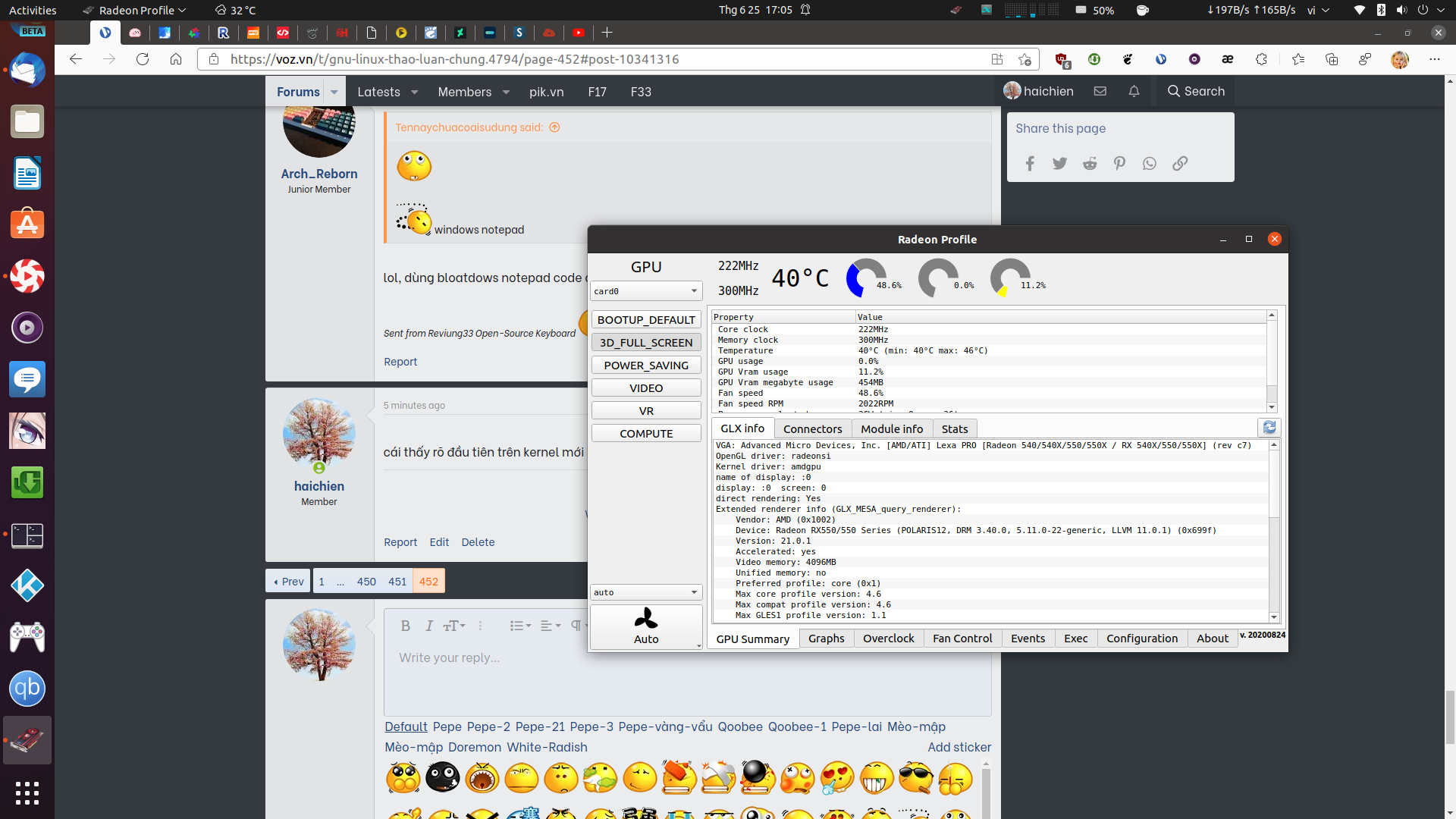
Task: Show all applications grid
Action: (27, 792)
